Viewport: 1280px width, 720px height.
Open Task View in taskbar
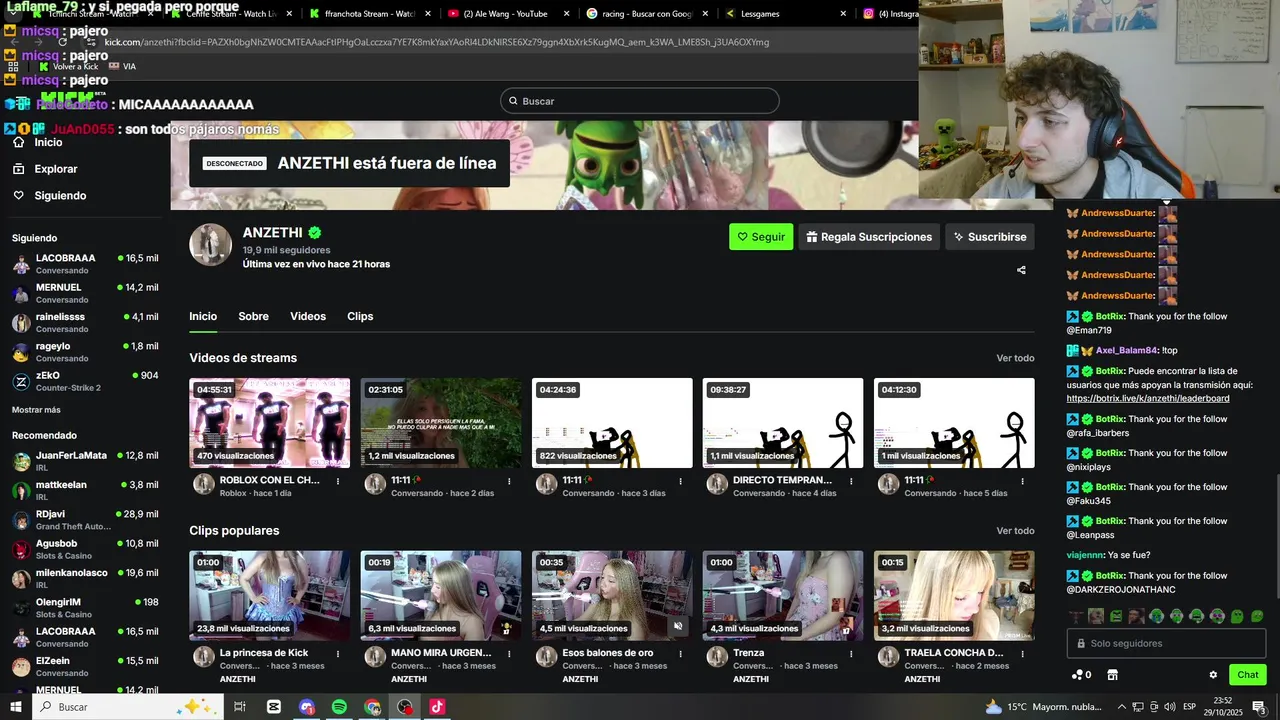pos(240,707)
